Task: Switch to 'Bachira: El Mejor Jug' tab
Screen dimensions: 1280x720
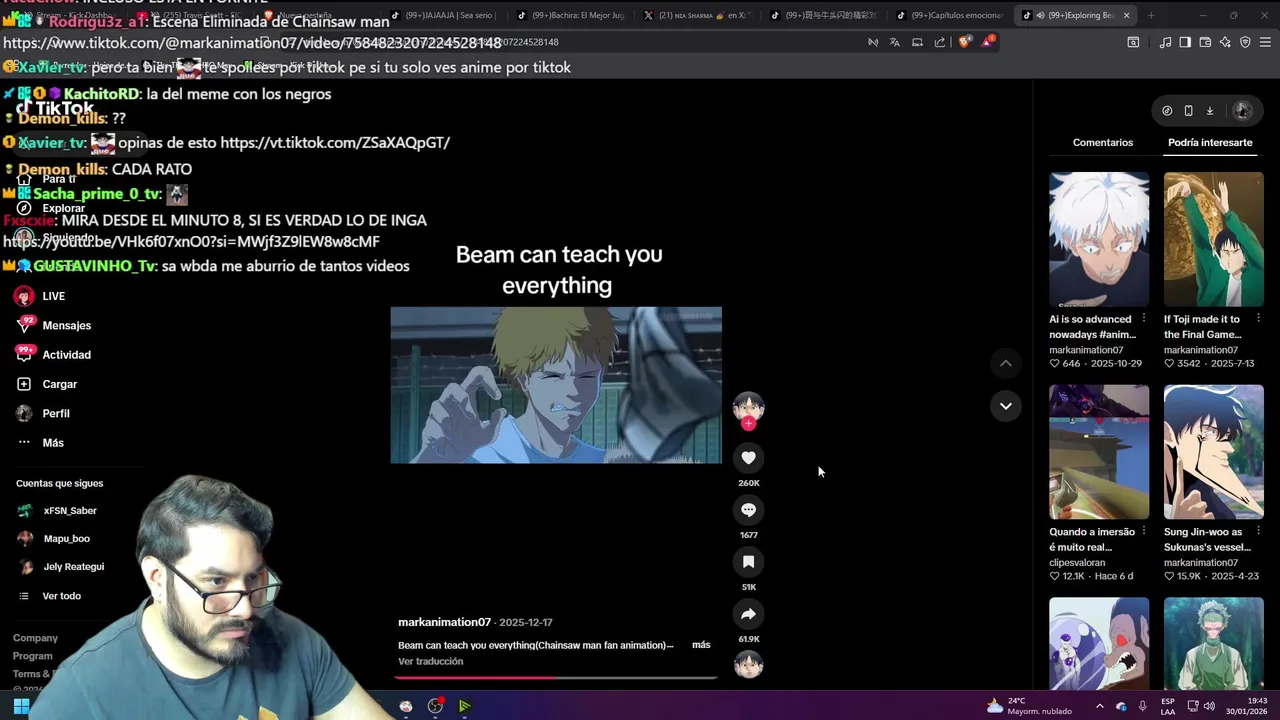Action: 570,15
